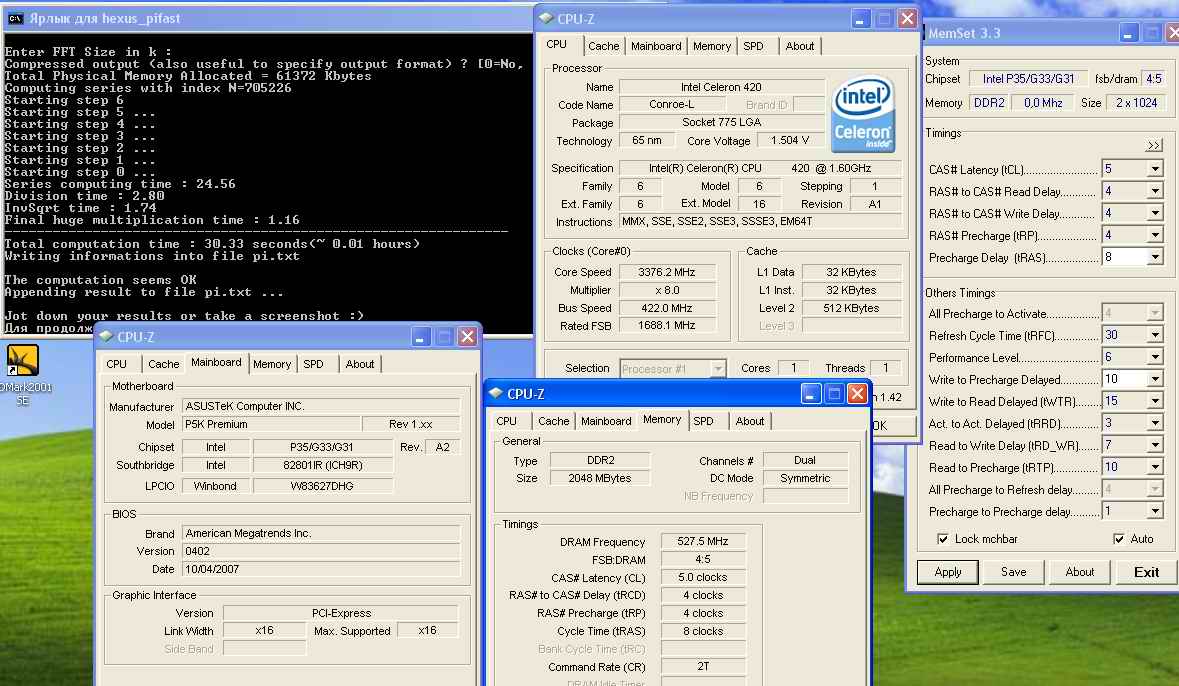Click the Level 2 cache 512 KBytes value
This screenshot has width=1179, height=686.
[851, 308]
